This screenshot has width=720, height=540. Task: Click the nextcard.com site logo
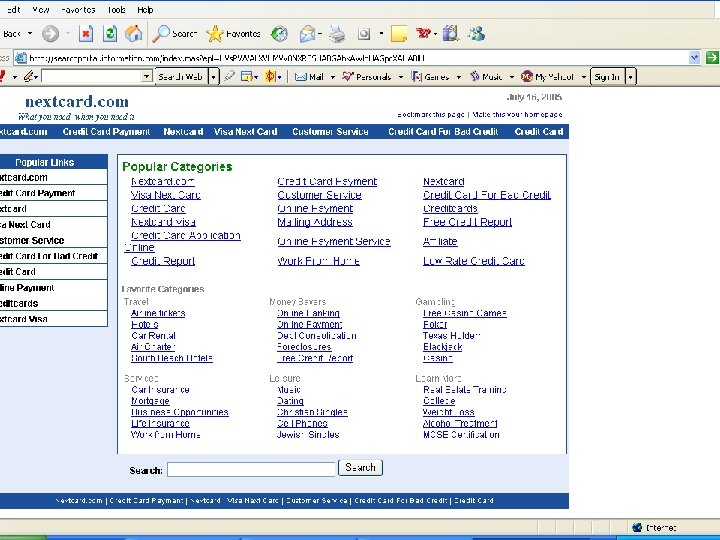(x=77, y=101)
